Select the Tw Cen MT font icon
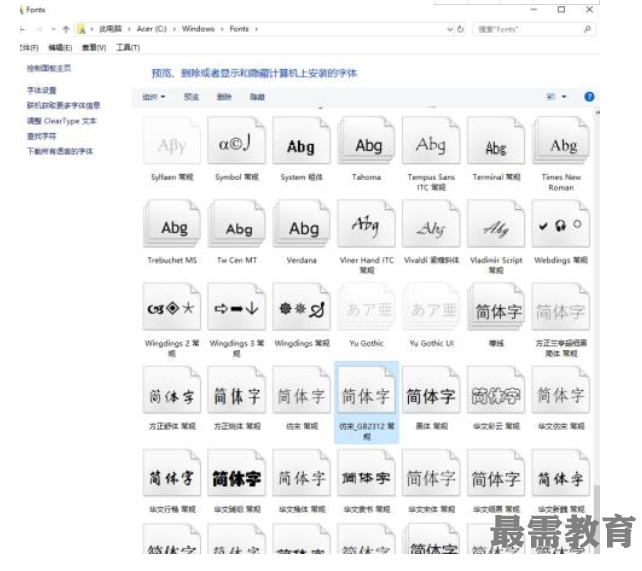 click(x=237, y=223)
